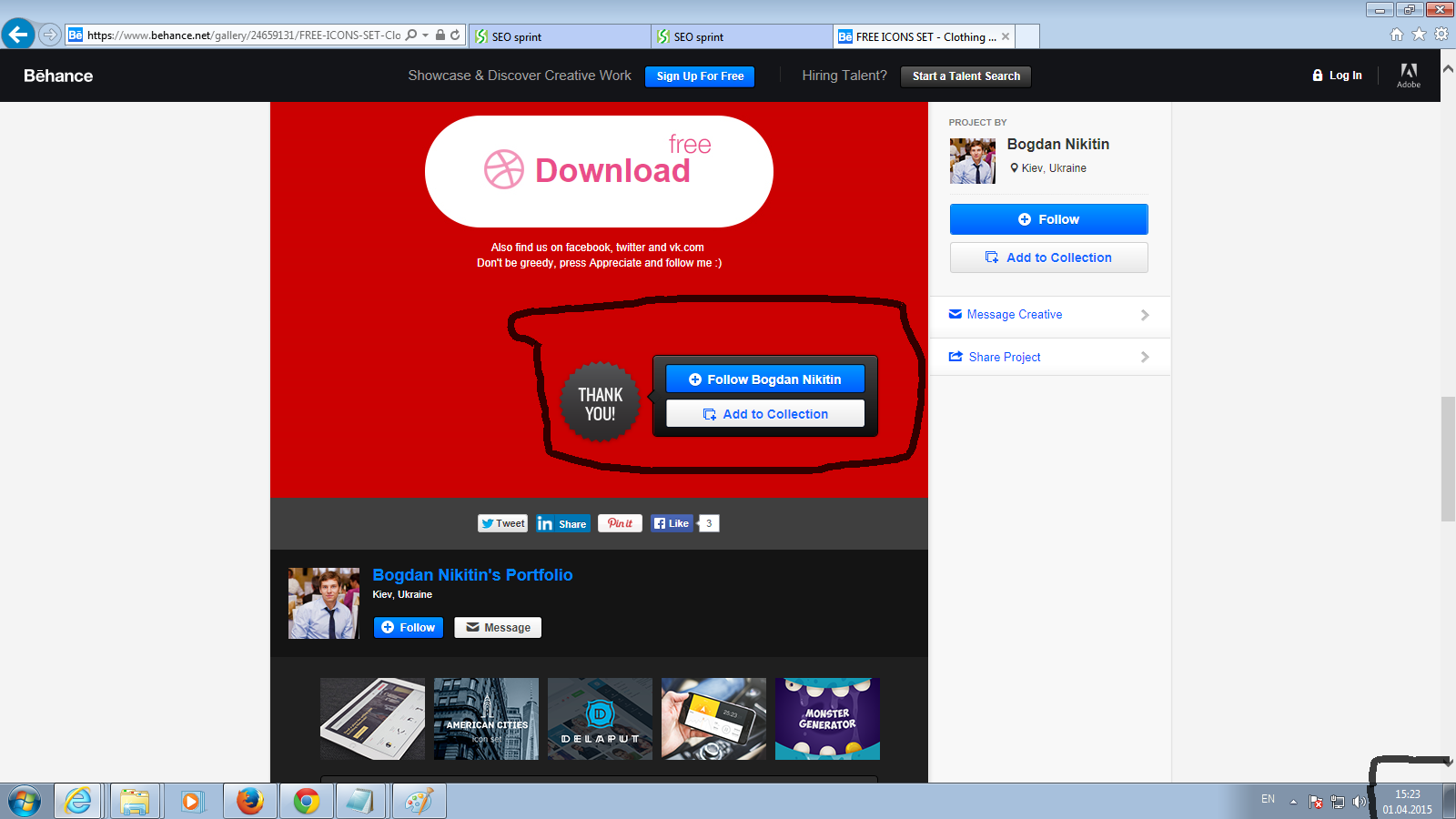Refresh the page with the reload icon

(455, 35)
